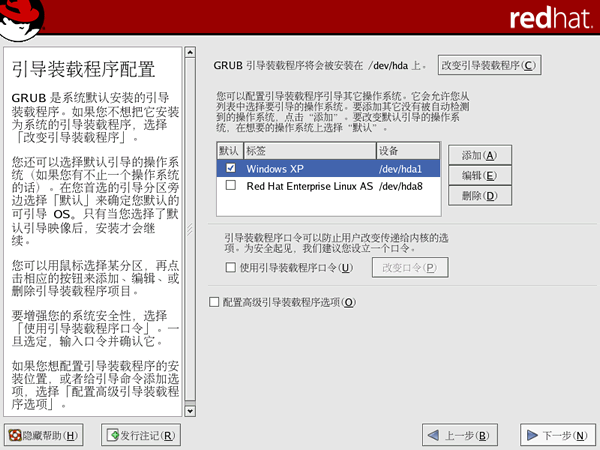This screenshot has height=450, width=600.
Task: Click the 添加(A) add button
Action: [x=480, y=155]
